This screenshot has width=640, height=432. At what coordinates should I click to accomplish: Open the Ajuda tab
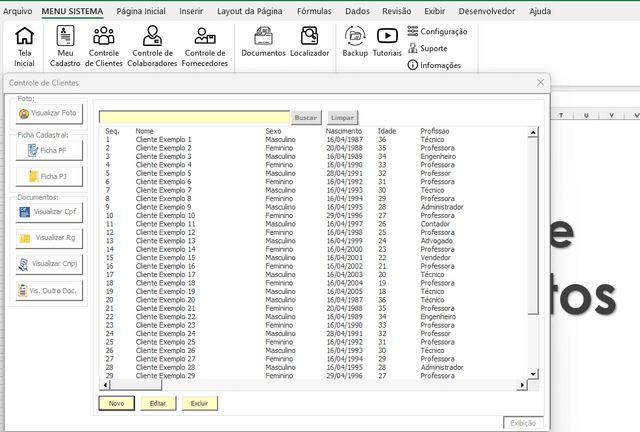[540, 11]
